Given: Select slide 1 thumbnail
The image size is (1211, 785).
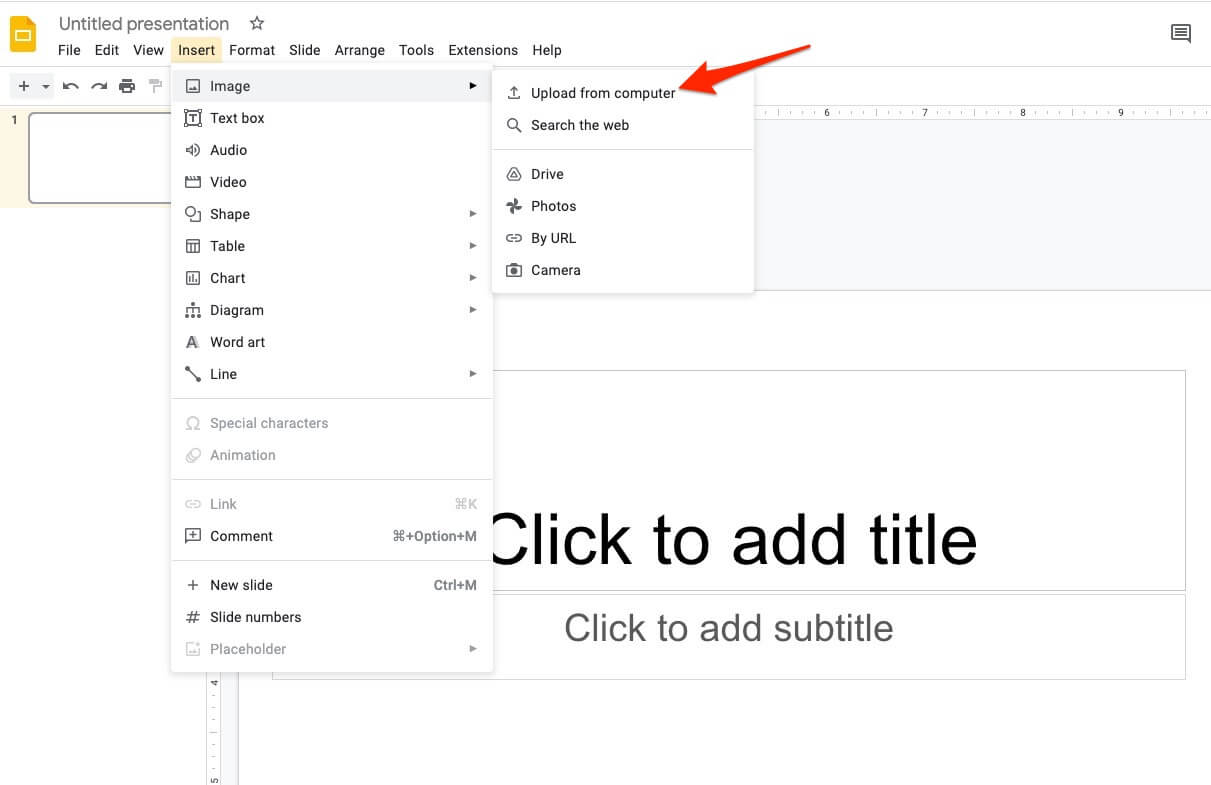Looking at the screenshot, I should pos(100,157).
